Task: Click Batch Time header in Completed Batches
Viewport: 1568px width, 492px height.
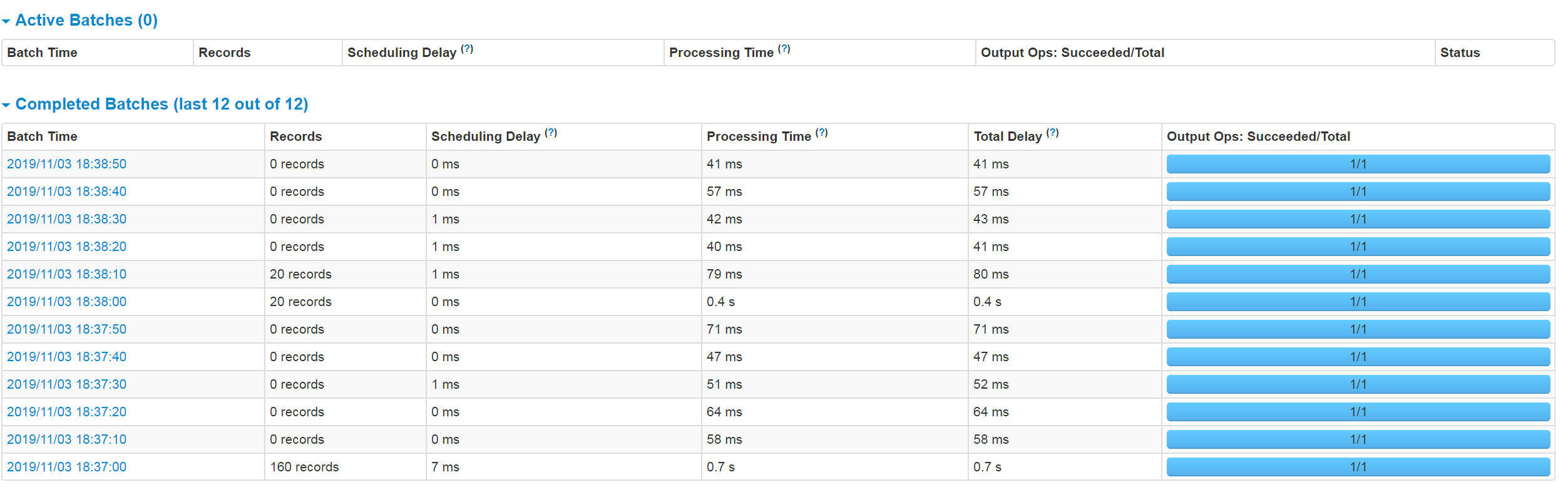Action: coord(42,136)
